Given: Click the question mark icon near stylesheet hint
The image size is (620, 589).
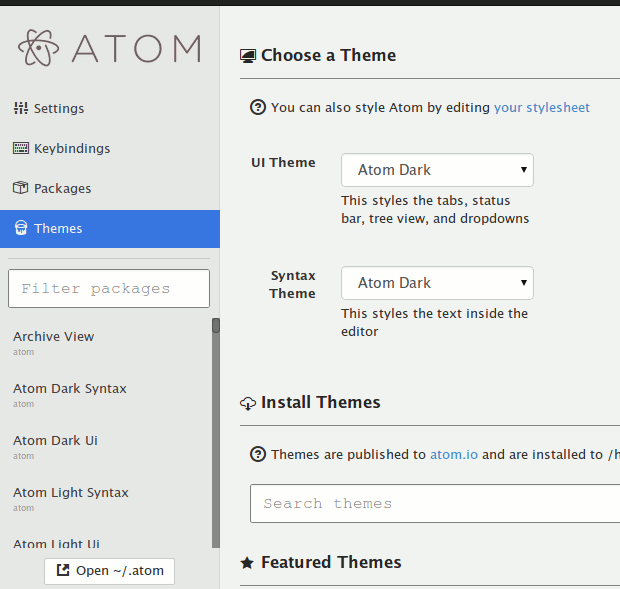Looking at the screenshot, I should (x=258, y=107).
